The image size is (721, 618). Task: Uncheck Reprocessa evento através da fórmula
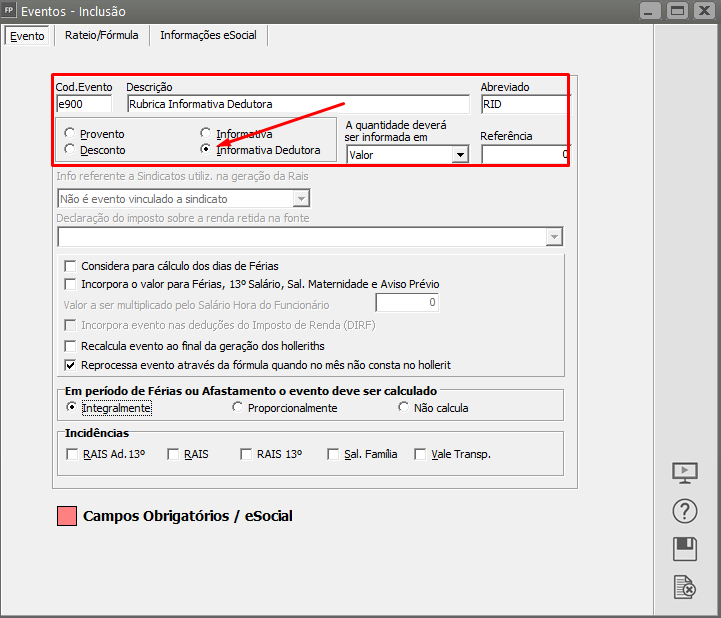tap(71, 365)
